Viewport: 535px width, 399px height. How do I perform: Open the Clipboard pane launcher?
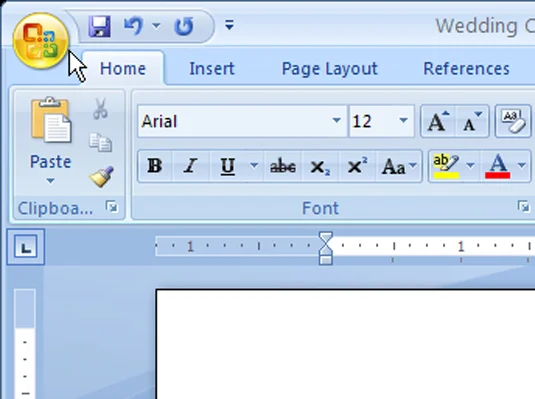(x=112, y=206)
